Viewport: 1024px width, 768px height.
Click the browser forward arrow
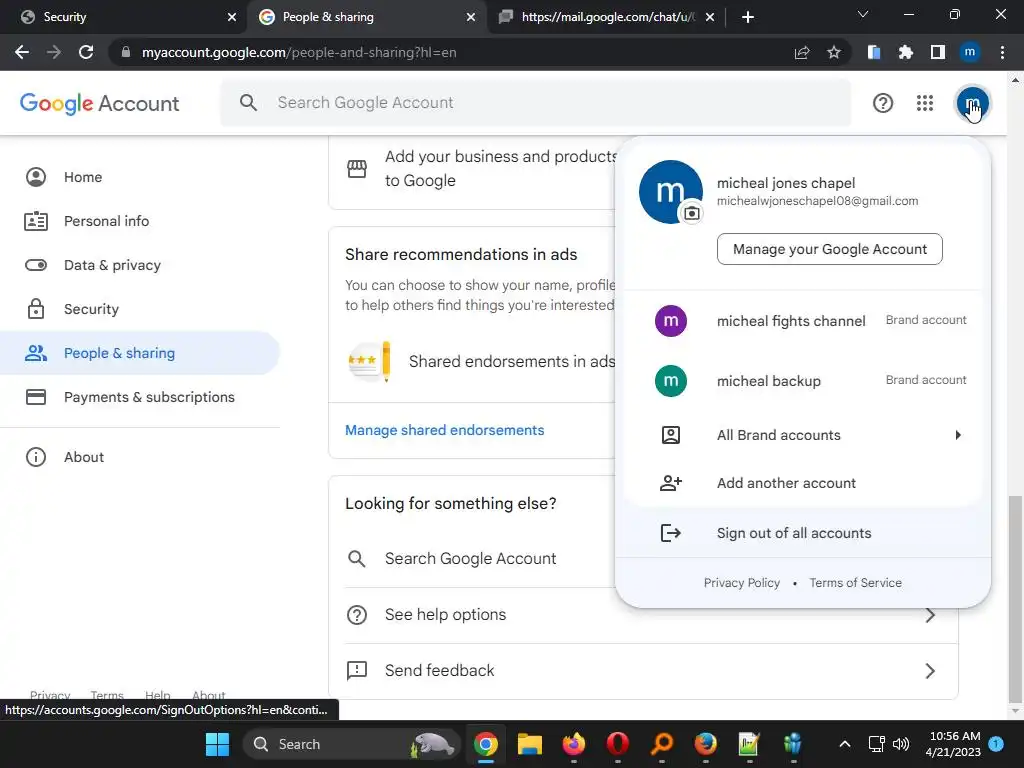click(x=54, y=52)
